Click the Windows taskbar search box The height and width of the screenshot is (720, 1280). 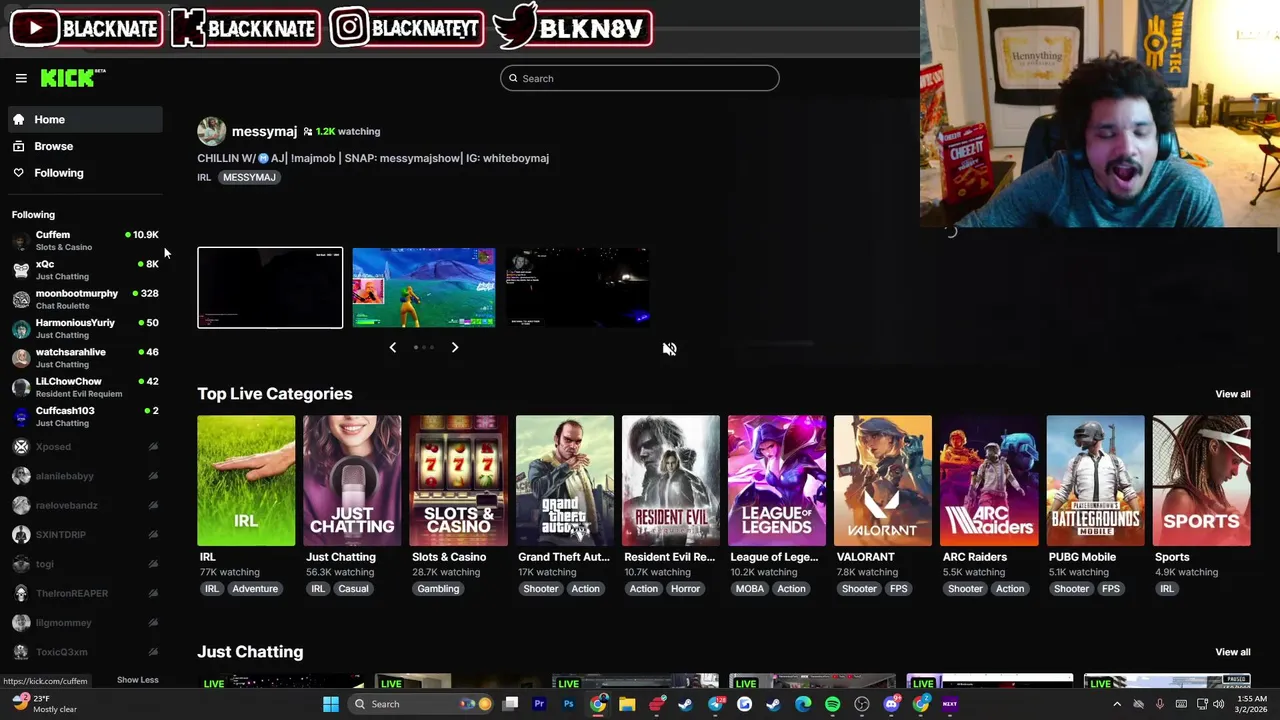coord(420,704)
